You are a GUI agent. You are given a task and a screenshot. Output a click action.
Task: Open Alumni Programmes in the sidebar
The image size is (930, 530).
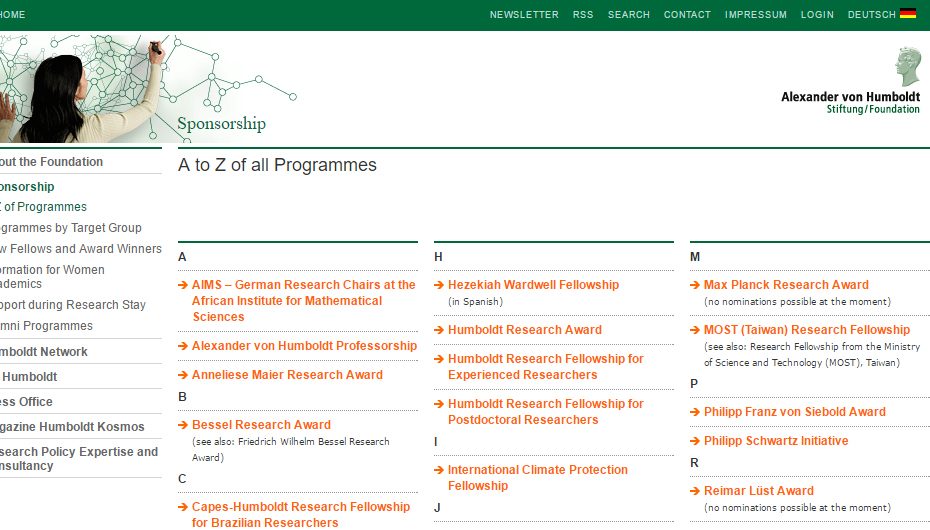pyautogui.click(x=46, y=326)
